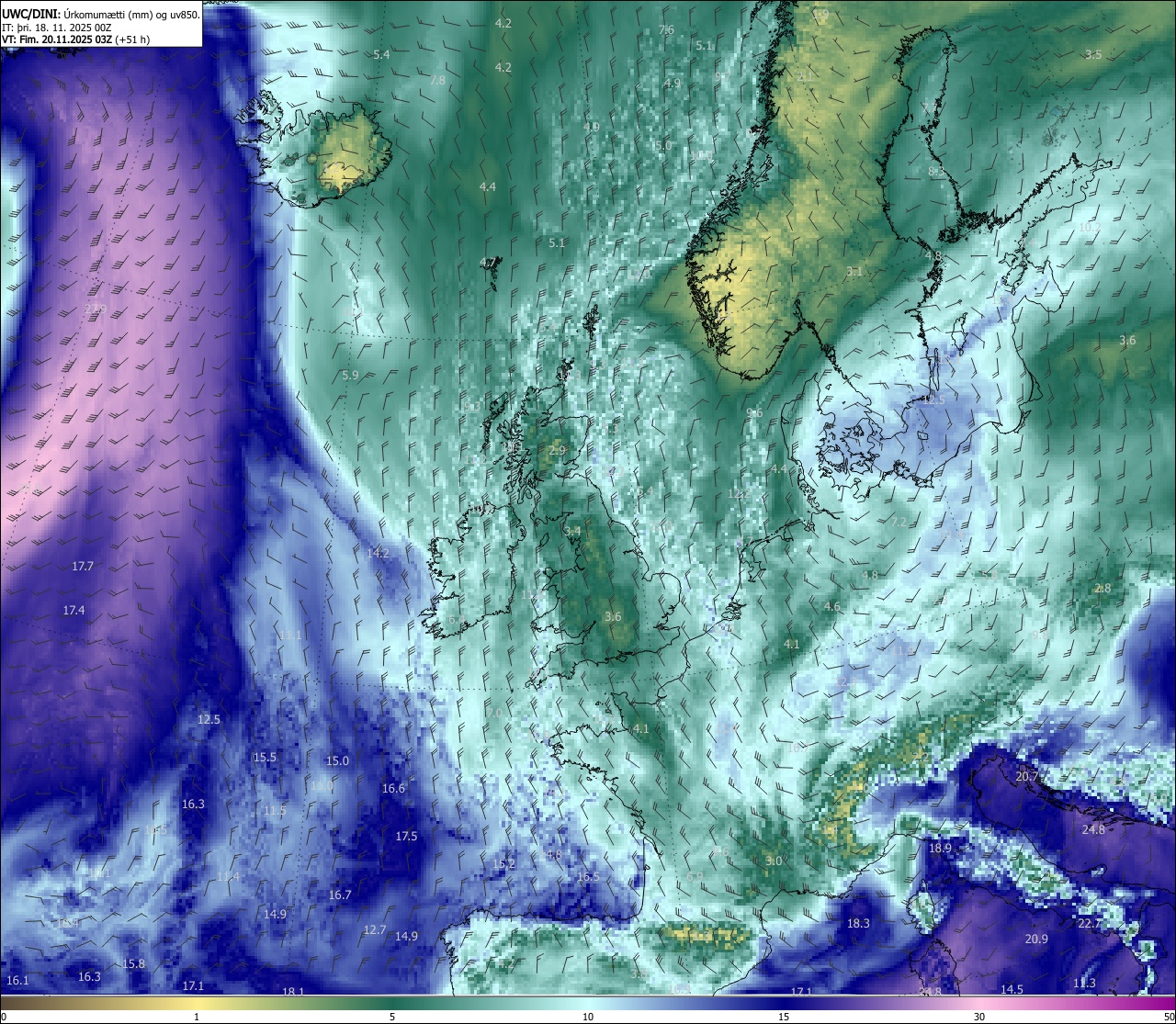Click the 15.2 map value

pyautogui.click(x=504, y=865)
